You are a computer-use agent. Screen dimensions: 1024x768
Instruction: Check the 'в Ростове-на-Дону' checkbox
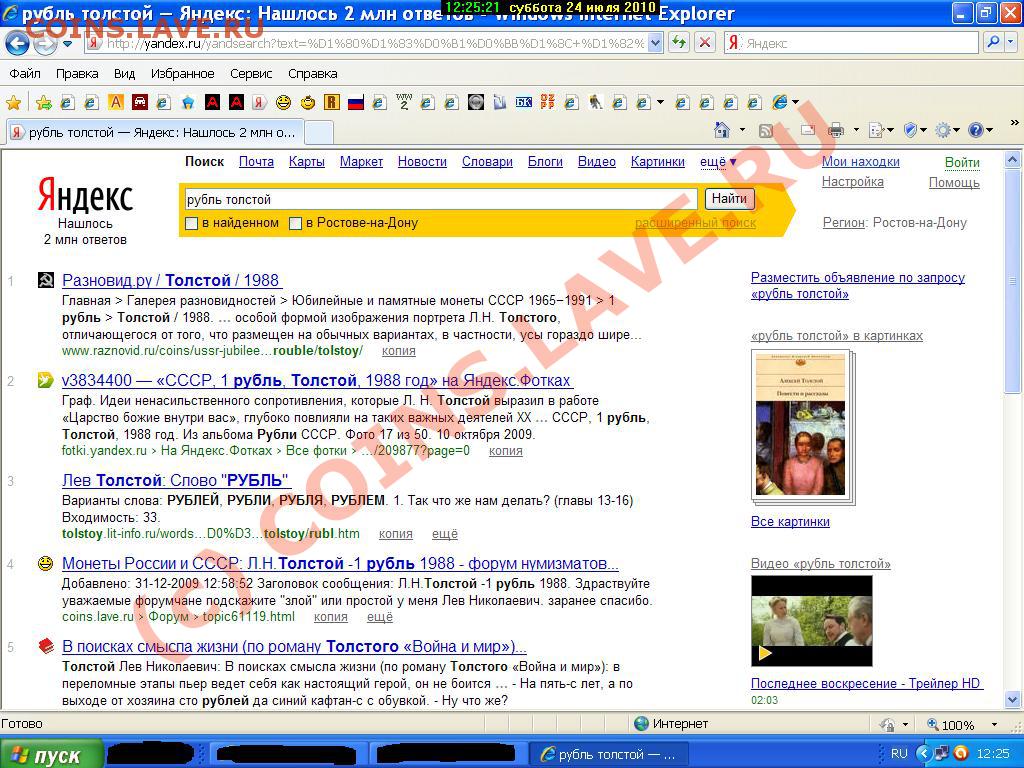295,223
